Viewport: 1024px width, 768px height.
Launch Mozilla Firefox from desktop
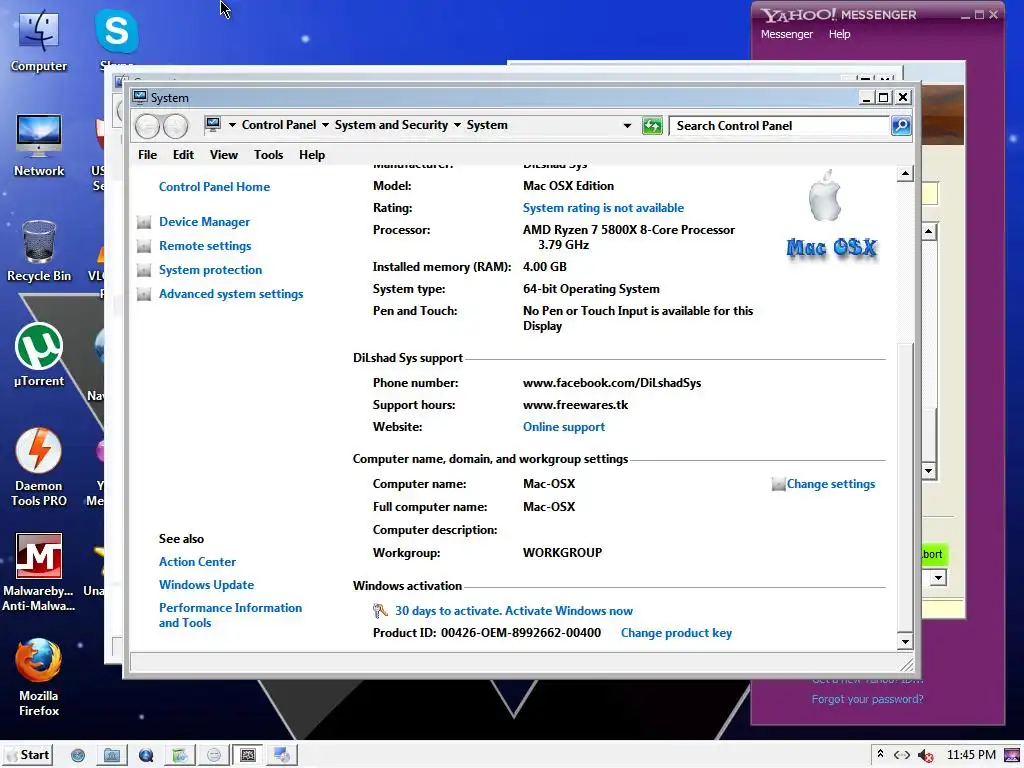[39, 678]
